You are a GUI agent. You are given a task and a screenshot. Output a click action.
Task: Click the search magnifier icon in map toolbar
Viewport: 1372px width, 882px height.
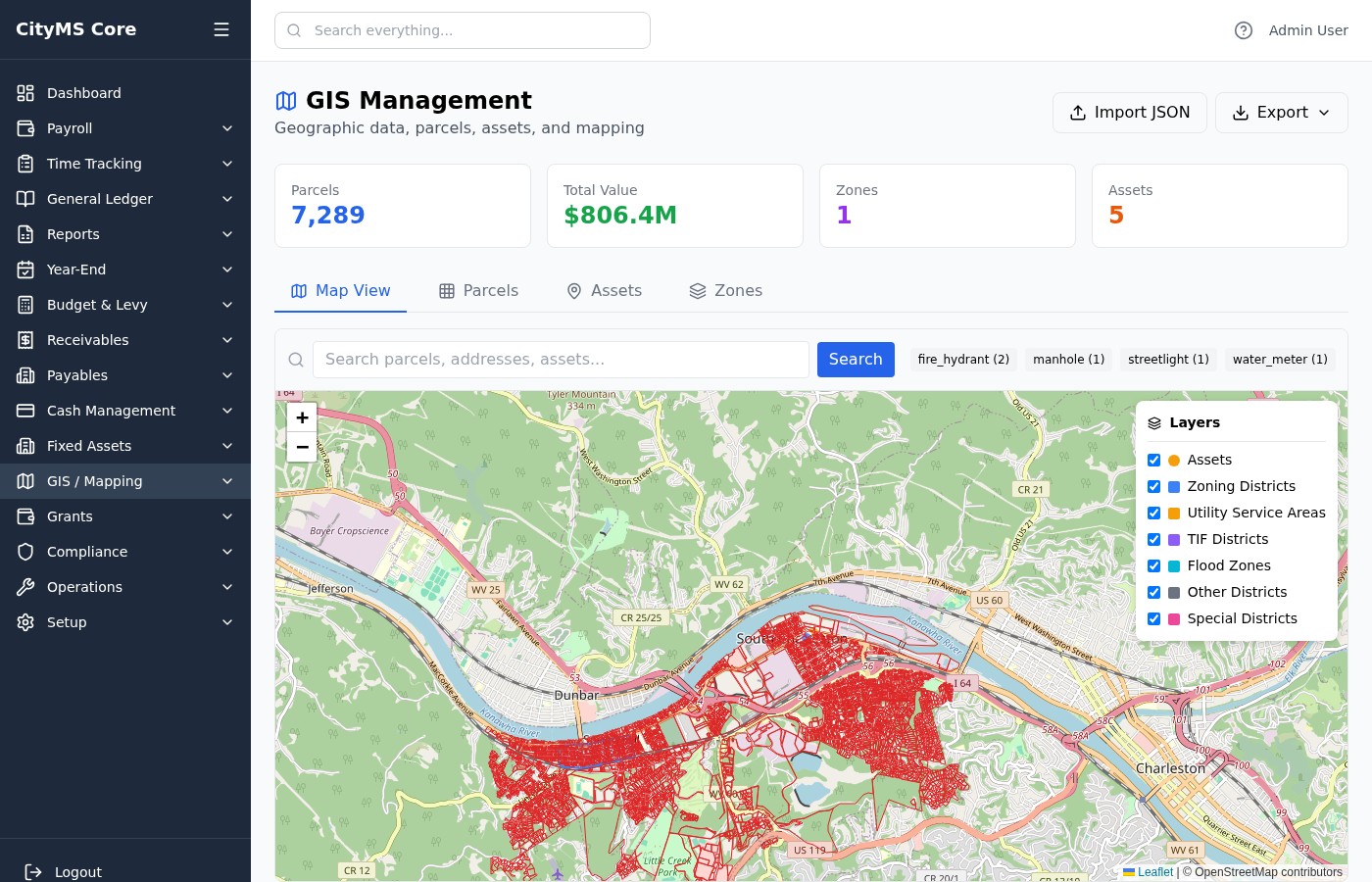295,359
